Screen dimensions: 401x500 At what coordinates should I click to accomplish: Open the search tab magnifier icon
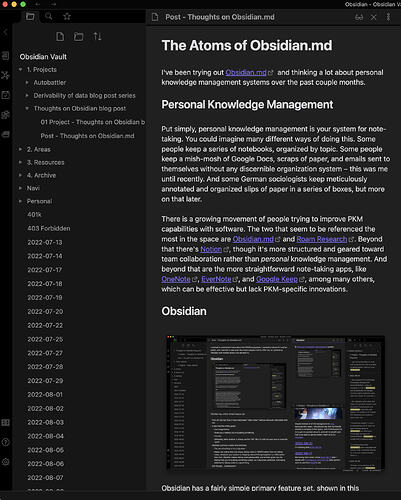[x=49, y=16]
